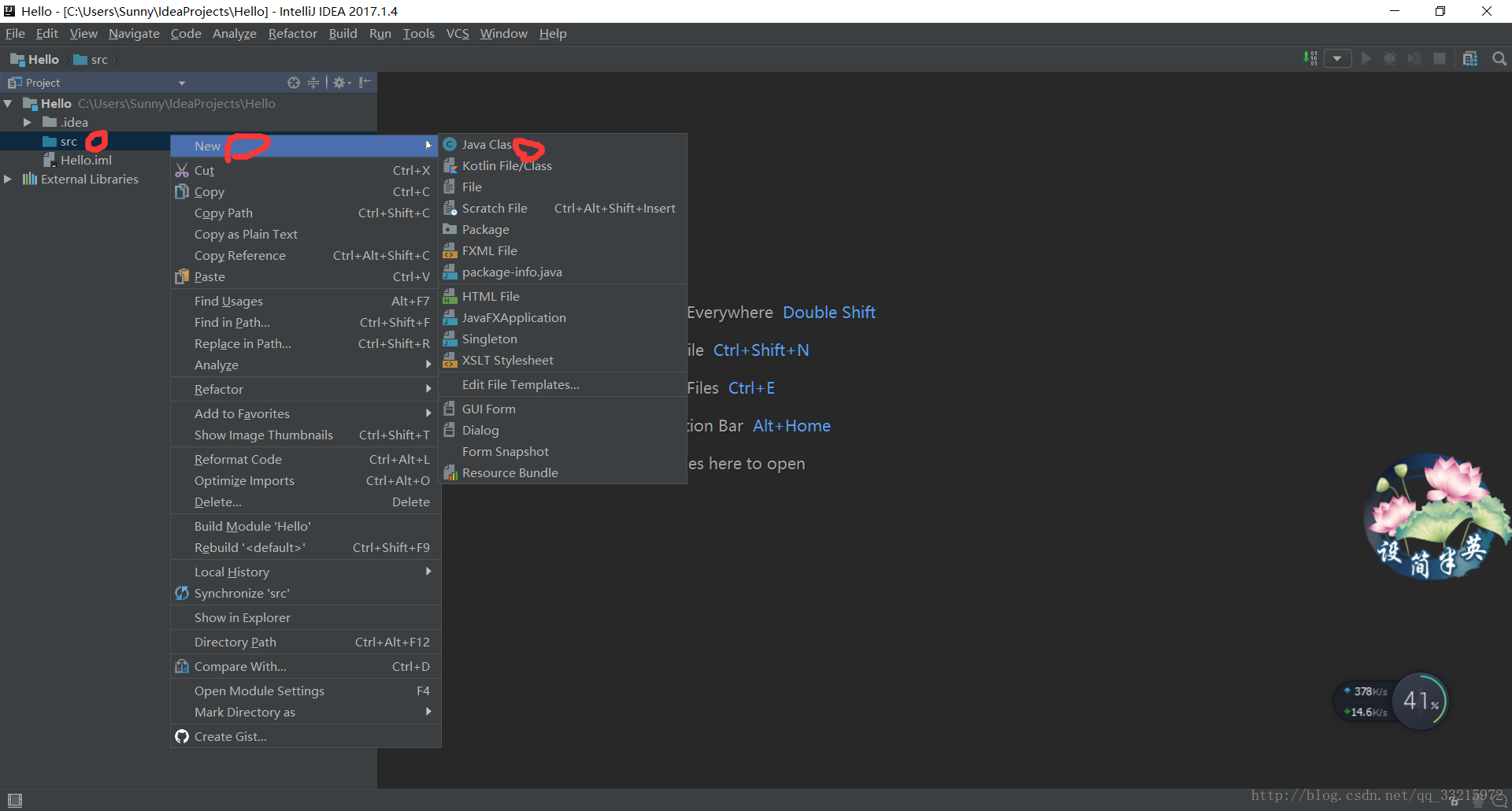Image resolution: width=1512 pixels, height=811 pixels.
Task: Select Dialog entry in New submenu
Action: (563, 431)
